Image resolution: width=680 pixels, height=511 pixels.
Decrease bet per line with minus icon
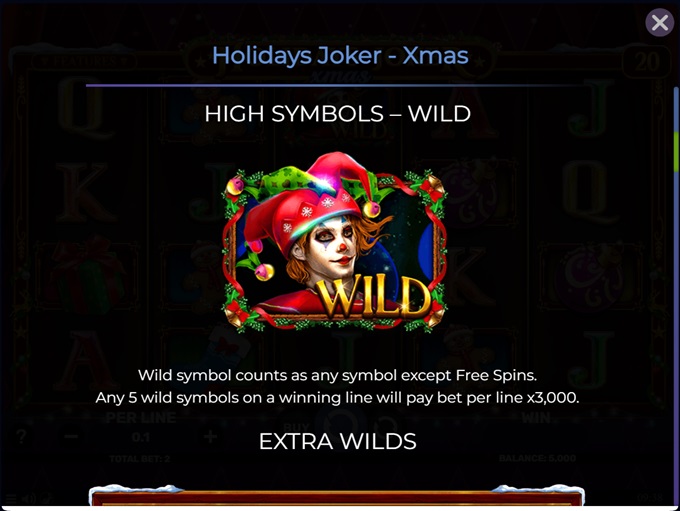72,436
